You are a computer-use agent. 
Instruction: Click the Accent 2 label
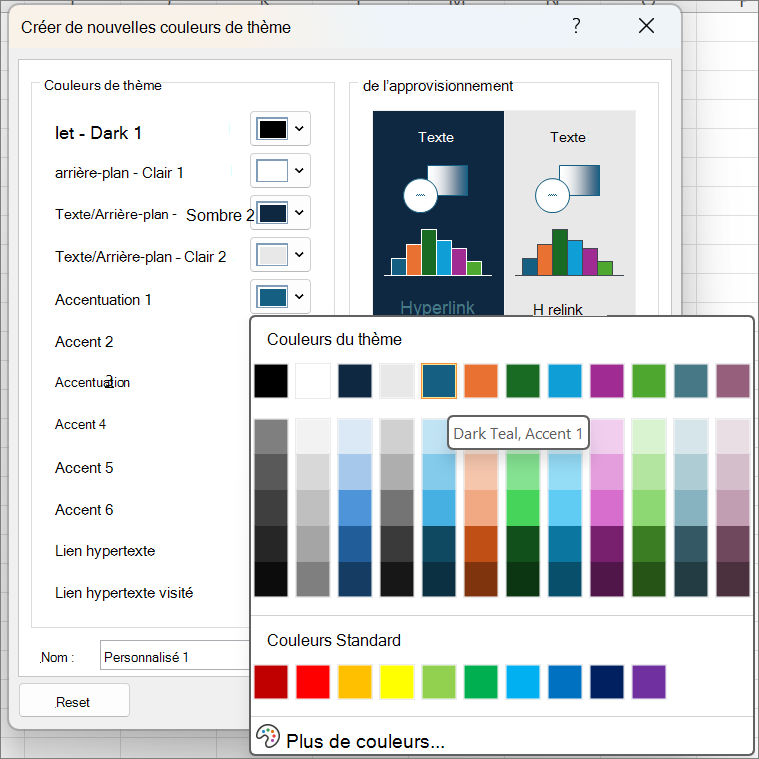84,342
